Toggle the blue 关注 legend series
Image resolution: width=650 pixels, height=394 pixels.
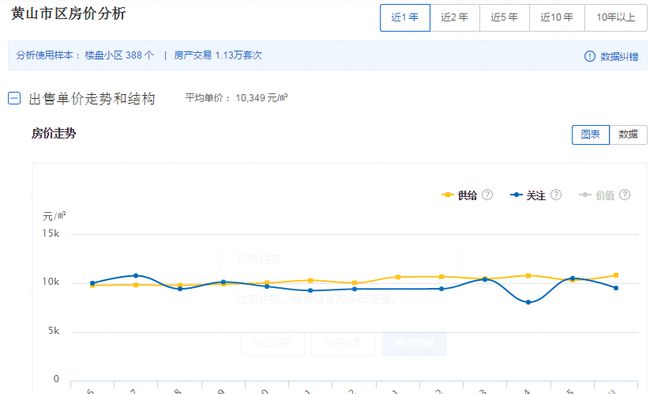point(528,195)
